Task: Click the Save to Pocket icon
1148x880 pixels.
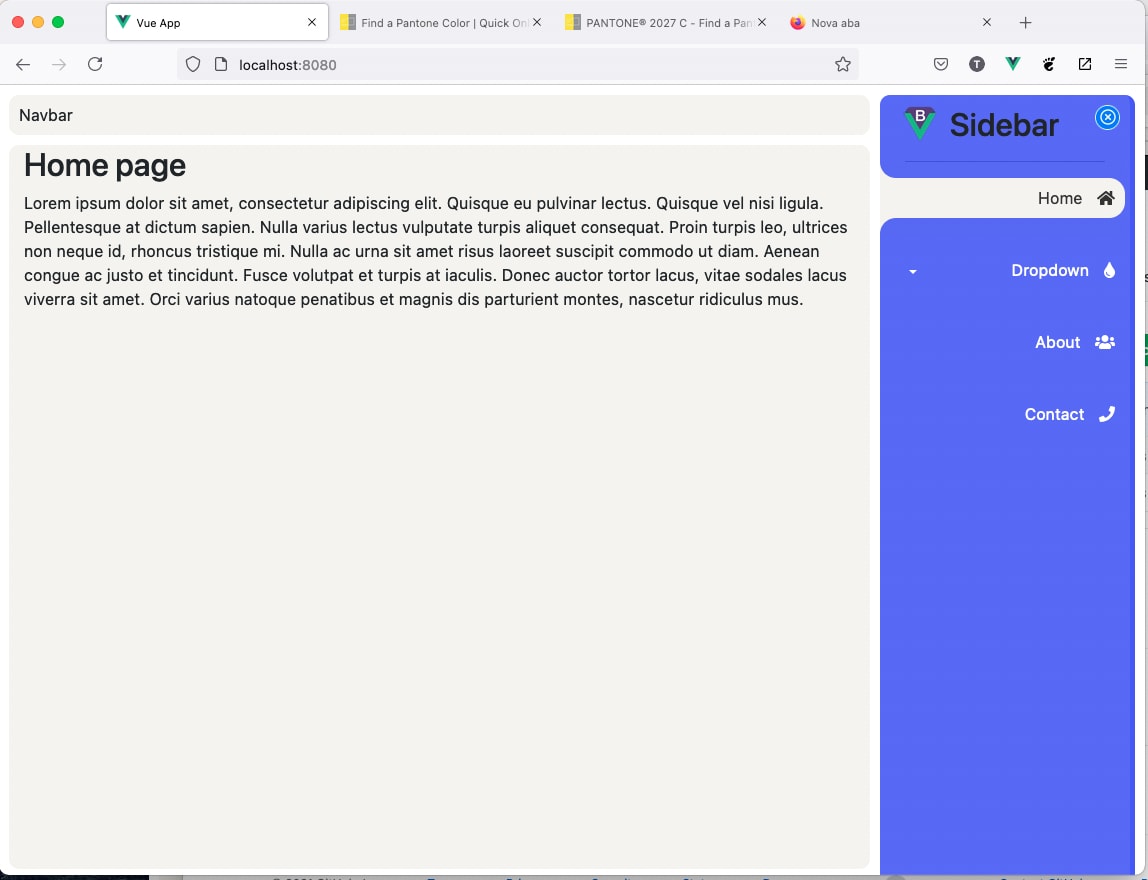Action: pyautogui.click(x=940, y=63)
